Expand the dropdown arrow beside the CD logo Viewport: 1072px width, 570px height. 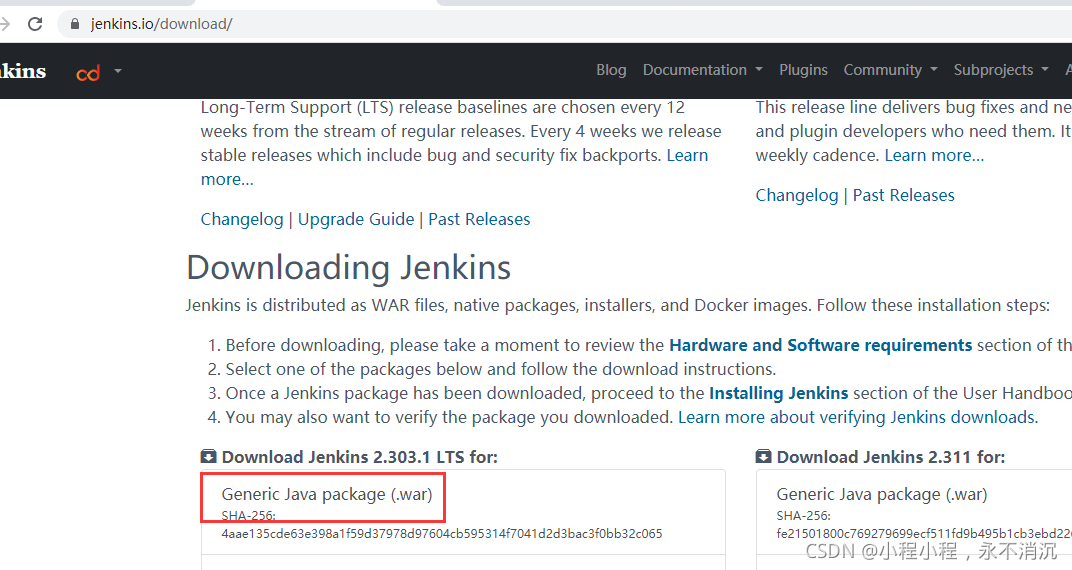[118, 70]
